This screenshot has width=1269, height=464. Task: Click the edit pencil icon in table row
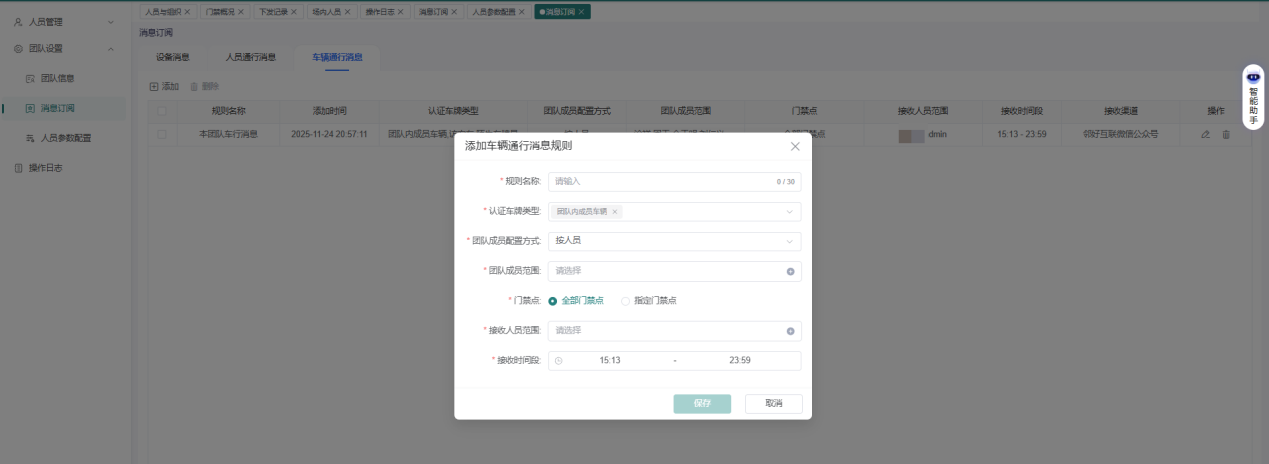1205,134
